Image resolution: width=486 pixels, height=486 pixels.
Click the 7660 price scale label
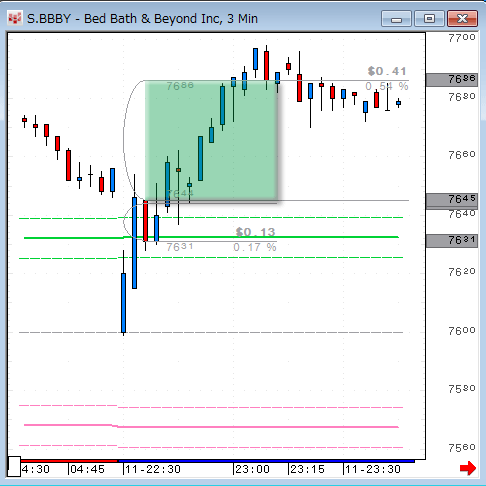click(x=462, y=155)
